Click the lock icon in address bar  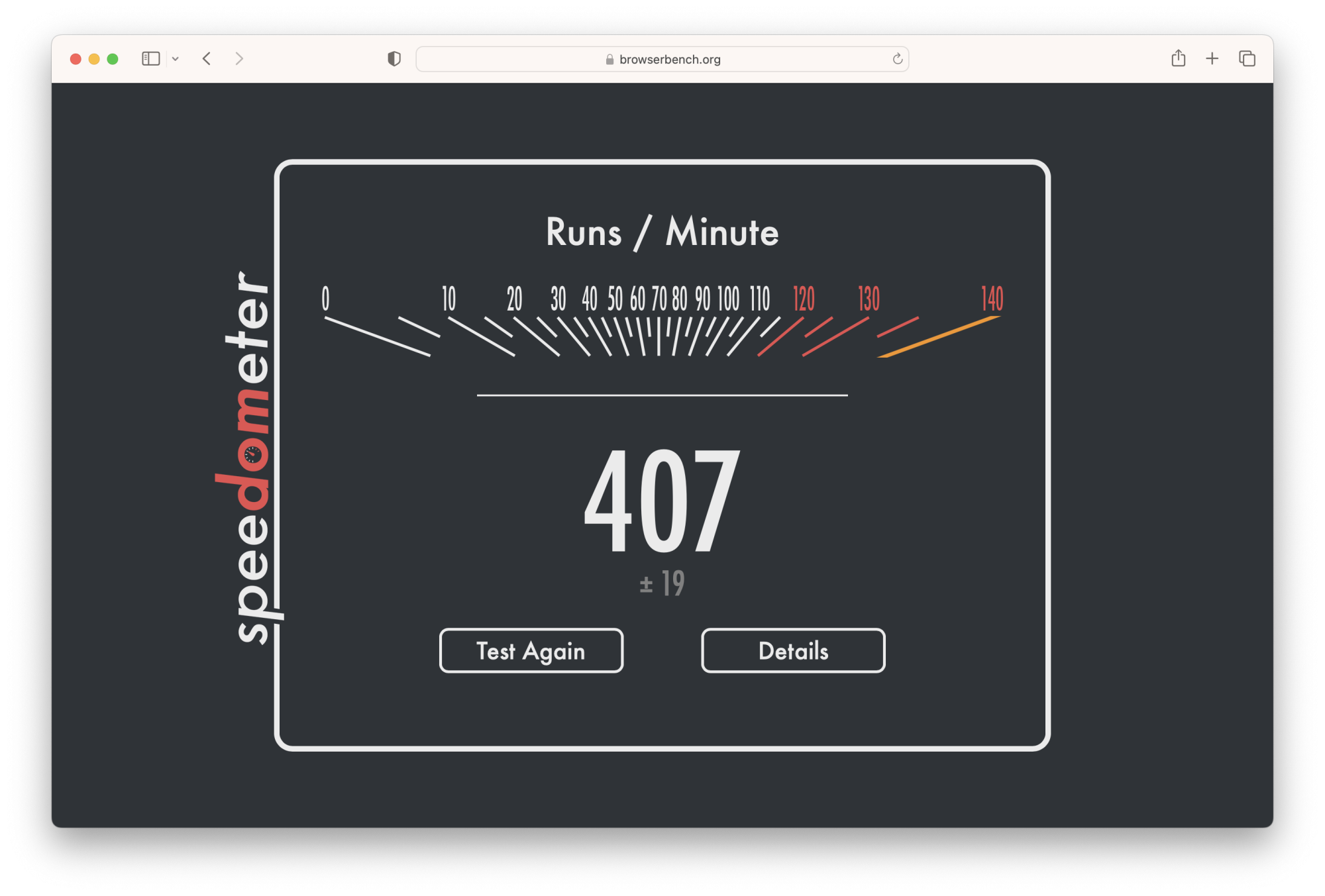609,60
